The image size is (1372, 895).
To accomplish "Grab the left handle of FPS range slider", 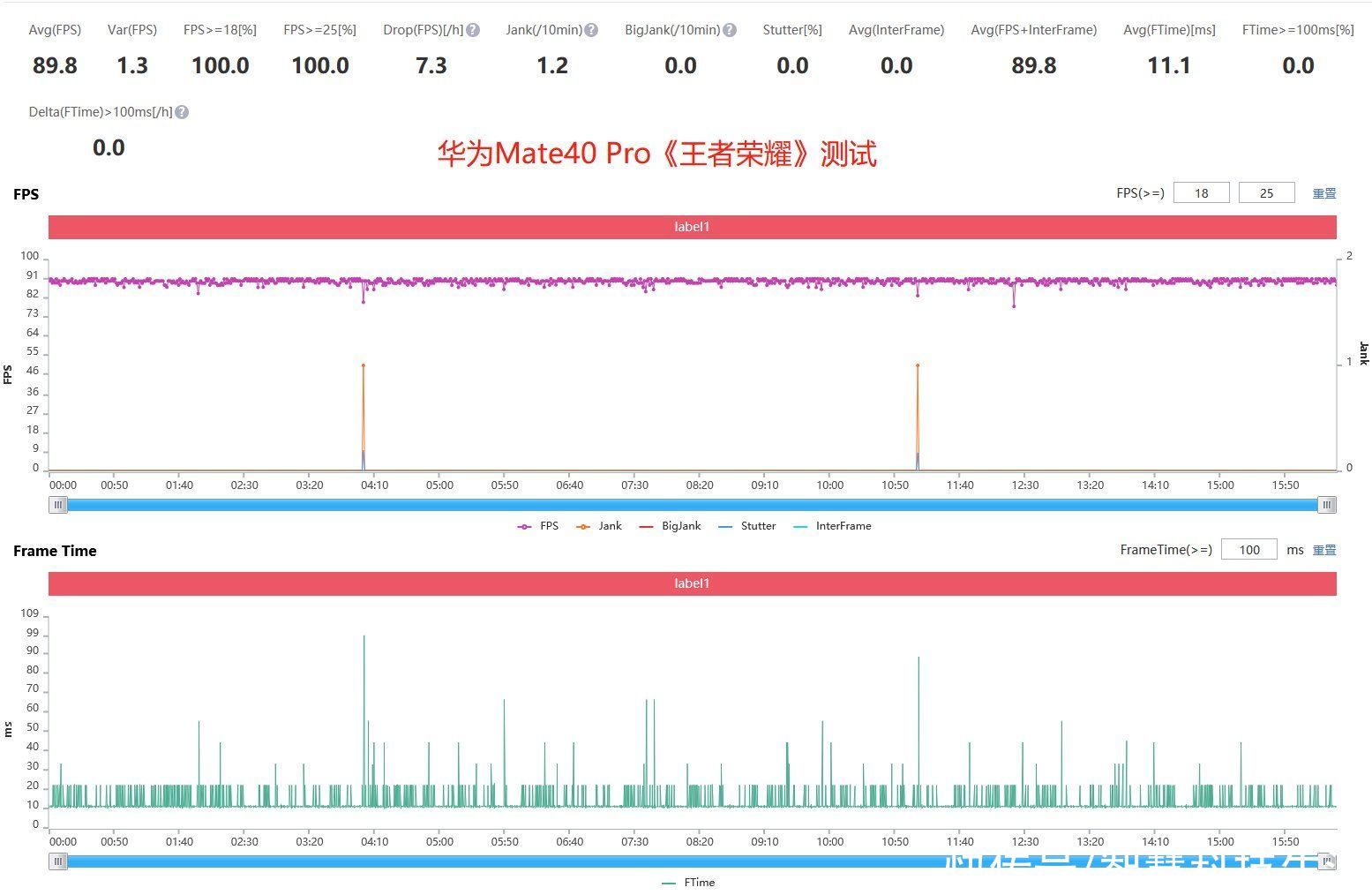I will tap(57, 505).
